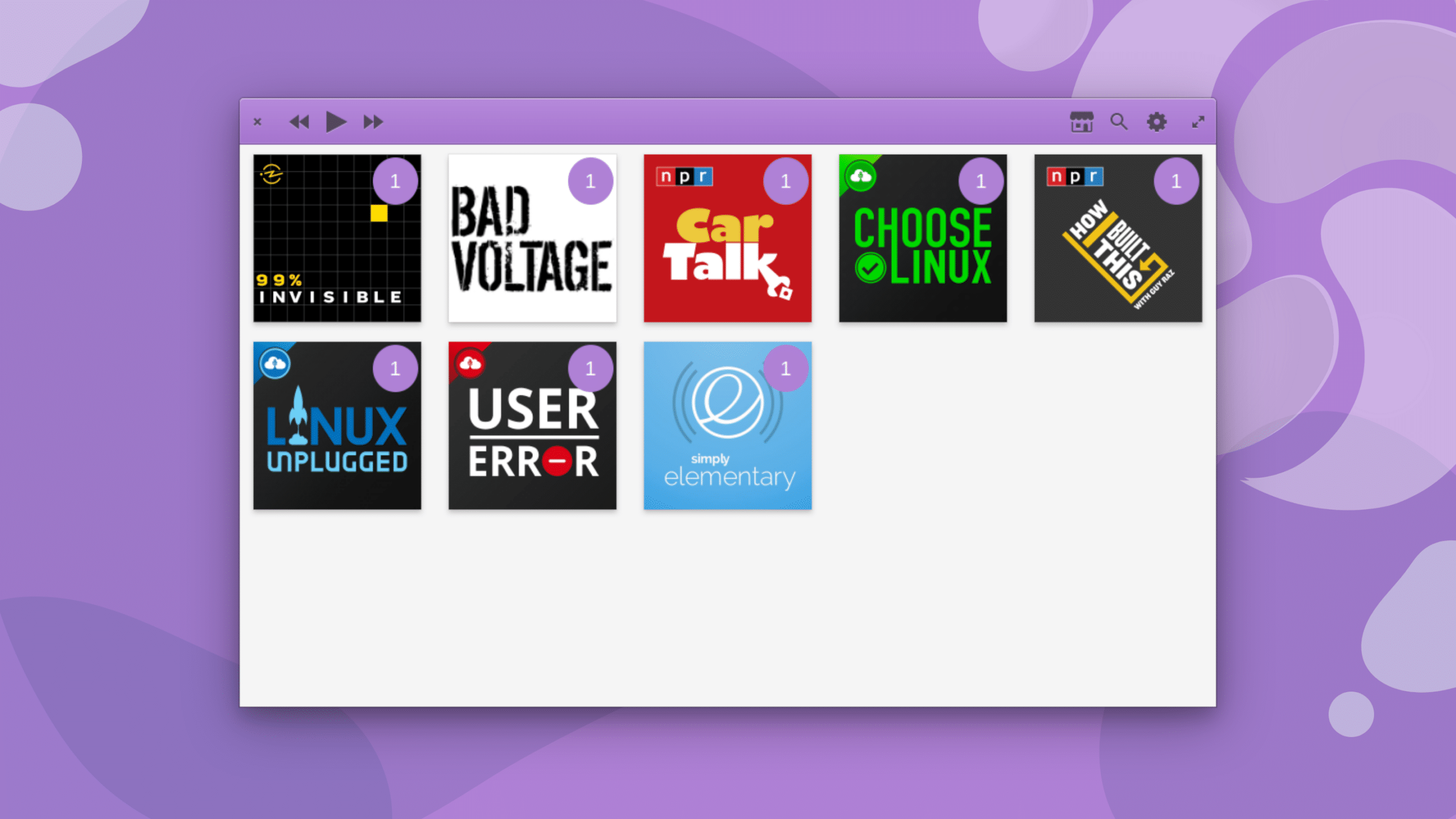Click the rewind button in header
This screenshot has height=819, width=1456.
[299, 122]
